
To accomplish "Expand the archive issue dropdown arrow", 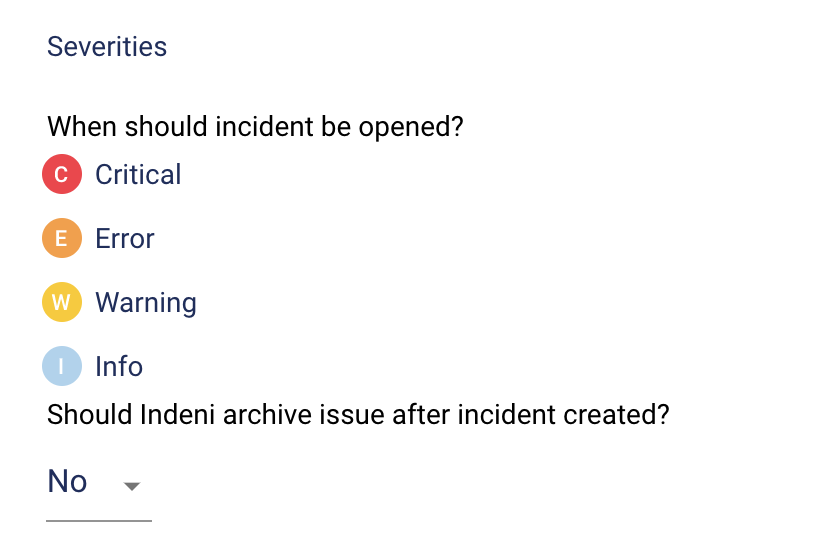I will pos(131,487).
